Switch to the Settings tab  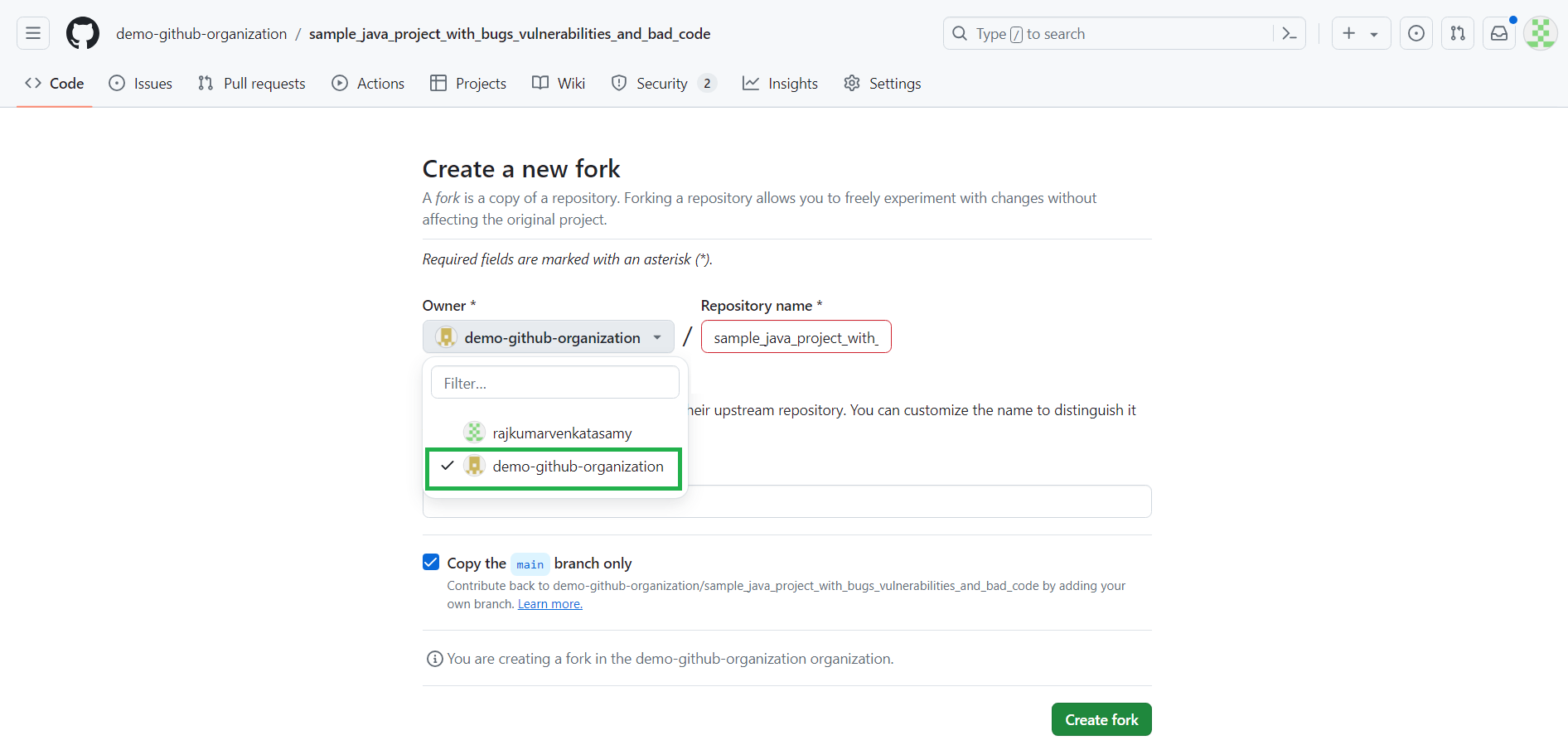[883, 83]
